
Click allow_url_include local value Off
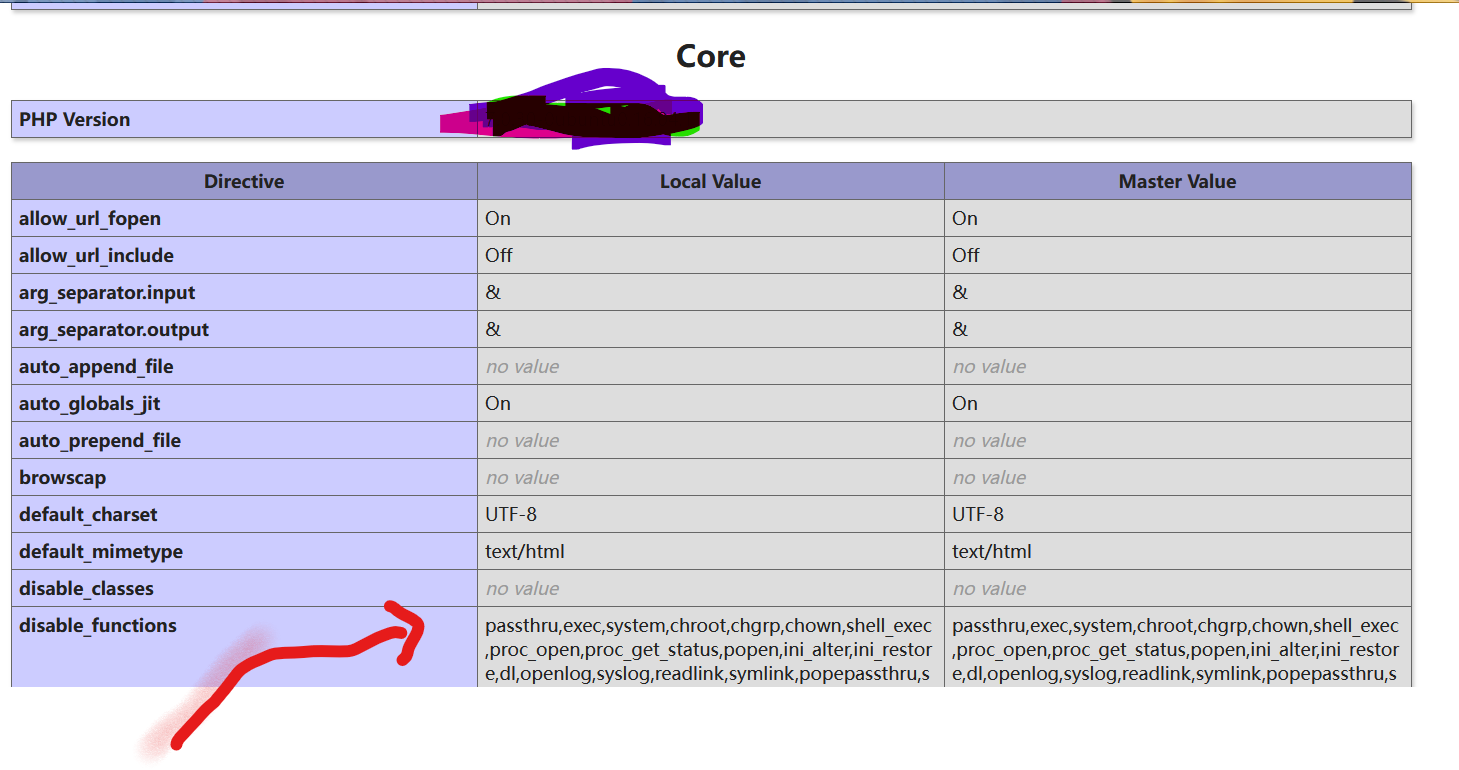point(499,255)
